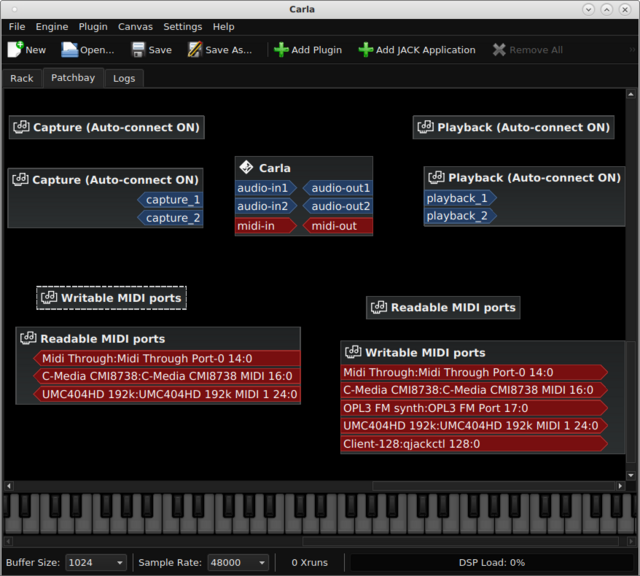Open the Buffer Size dropdown

[x=96, y=563]
